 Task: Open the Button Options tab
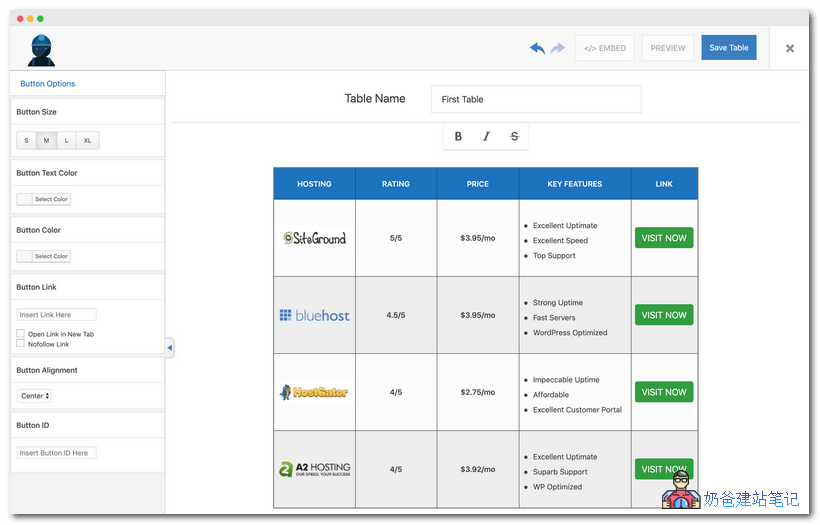click(x=47, y=84)
